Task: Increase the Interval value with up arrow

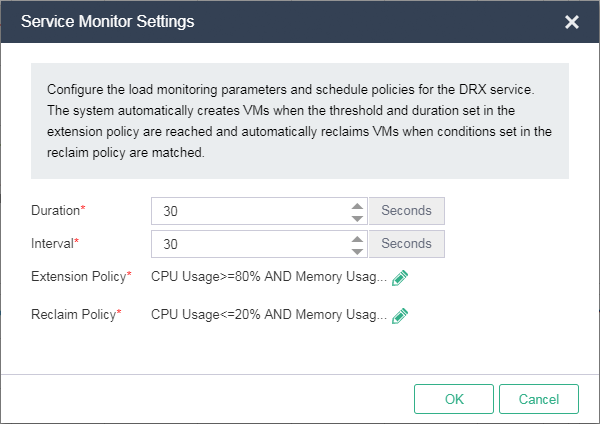Action: tap(357, 239)
